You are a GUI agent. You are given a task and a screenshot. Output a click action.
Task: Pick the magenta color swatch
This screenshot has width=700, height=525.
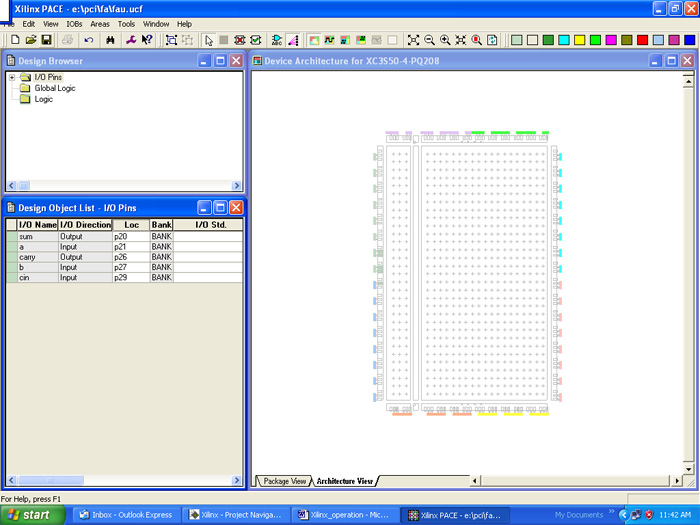click(x=611, y=40)
